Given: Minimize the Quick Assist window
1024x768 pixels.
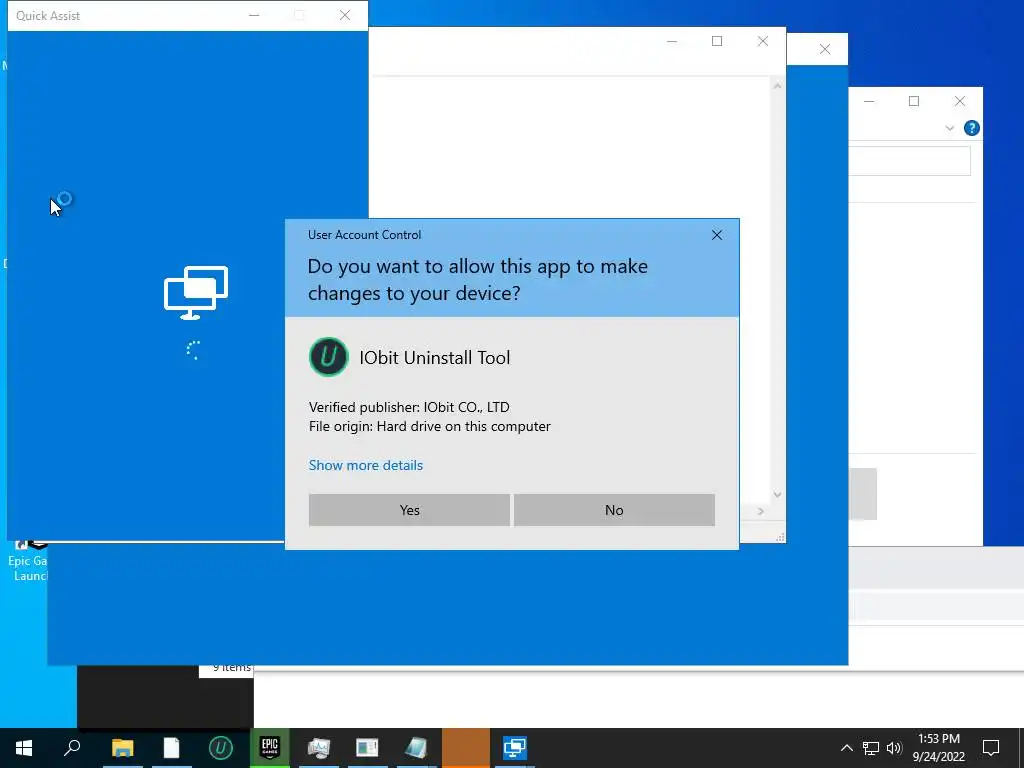Looking at the screenshot, I should click(x=254, y=15).
